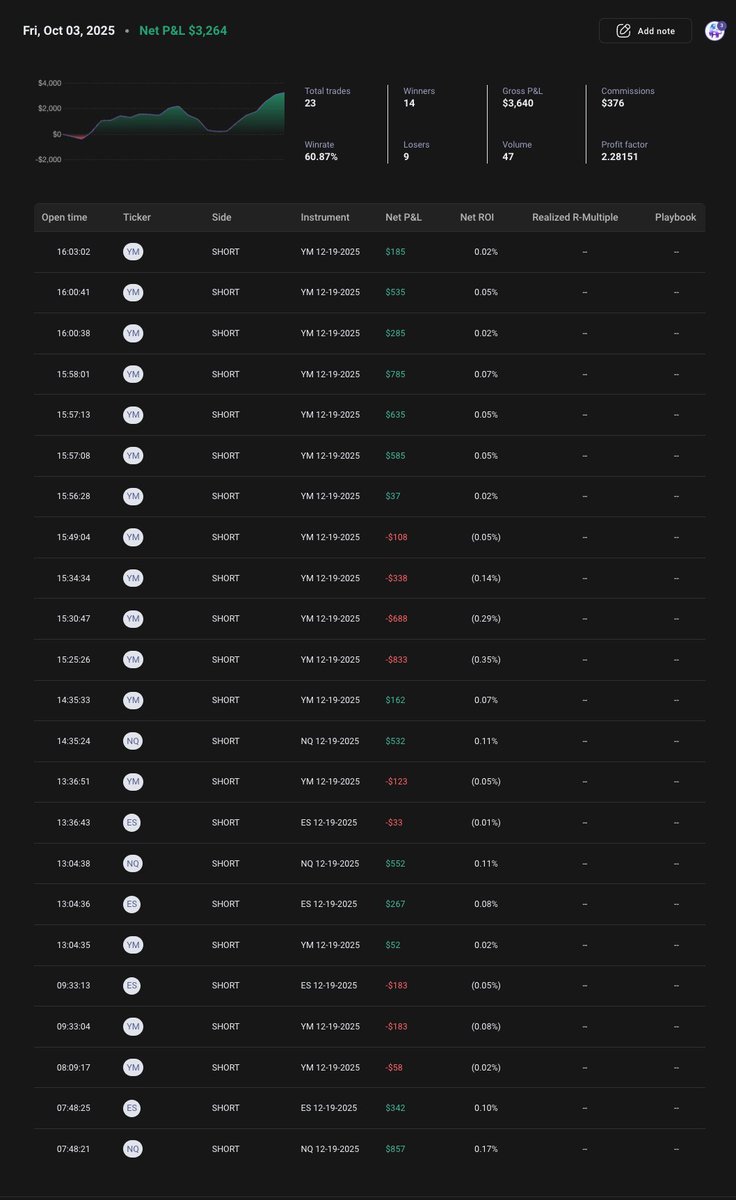
Task: Click the Winrate value 60.87%
Action: [321, 157]
